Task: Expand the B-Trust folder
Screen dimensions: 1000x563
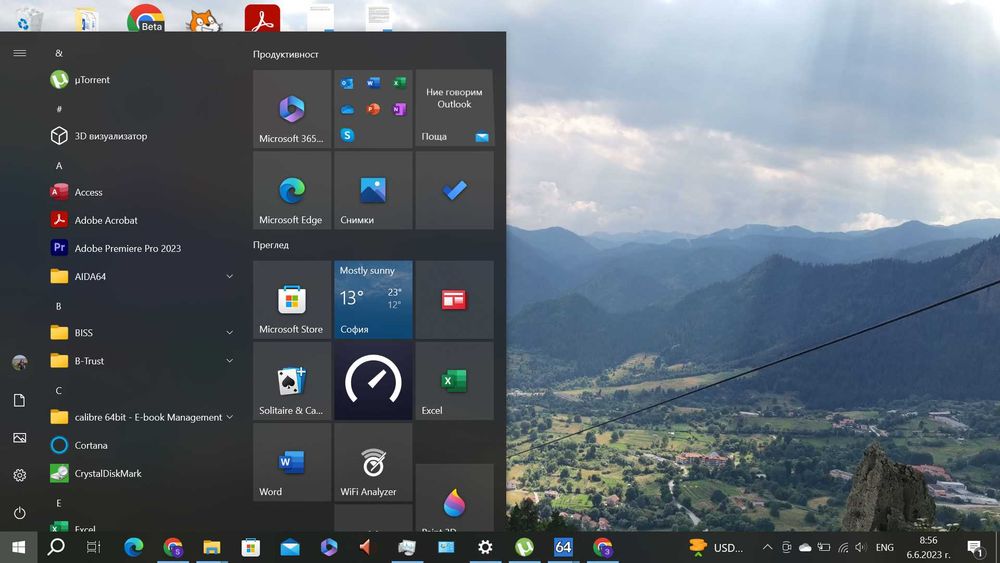Action: pyautogui.click(x=142, y=360)
